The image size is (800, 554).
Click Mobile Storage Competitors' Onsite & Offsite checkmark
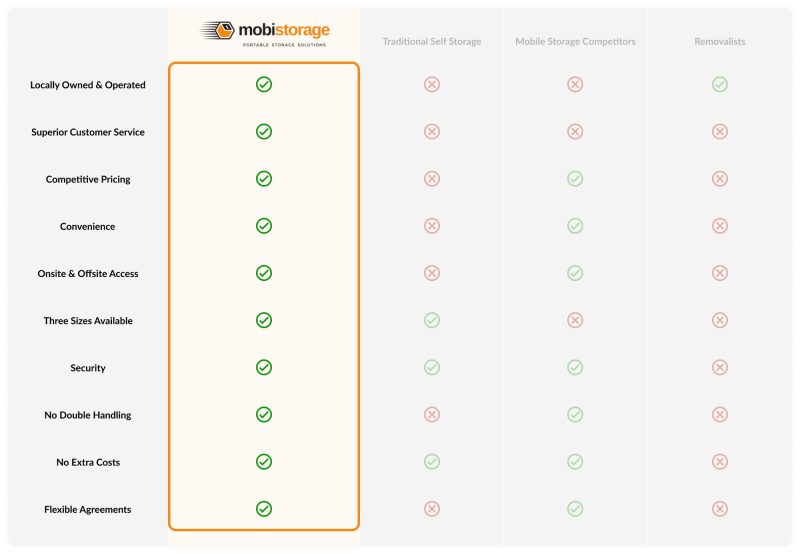[575, 273]
